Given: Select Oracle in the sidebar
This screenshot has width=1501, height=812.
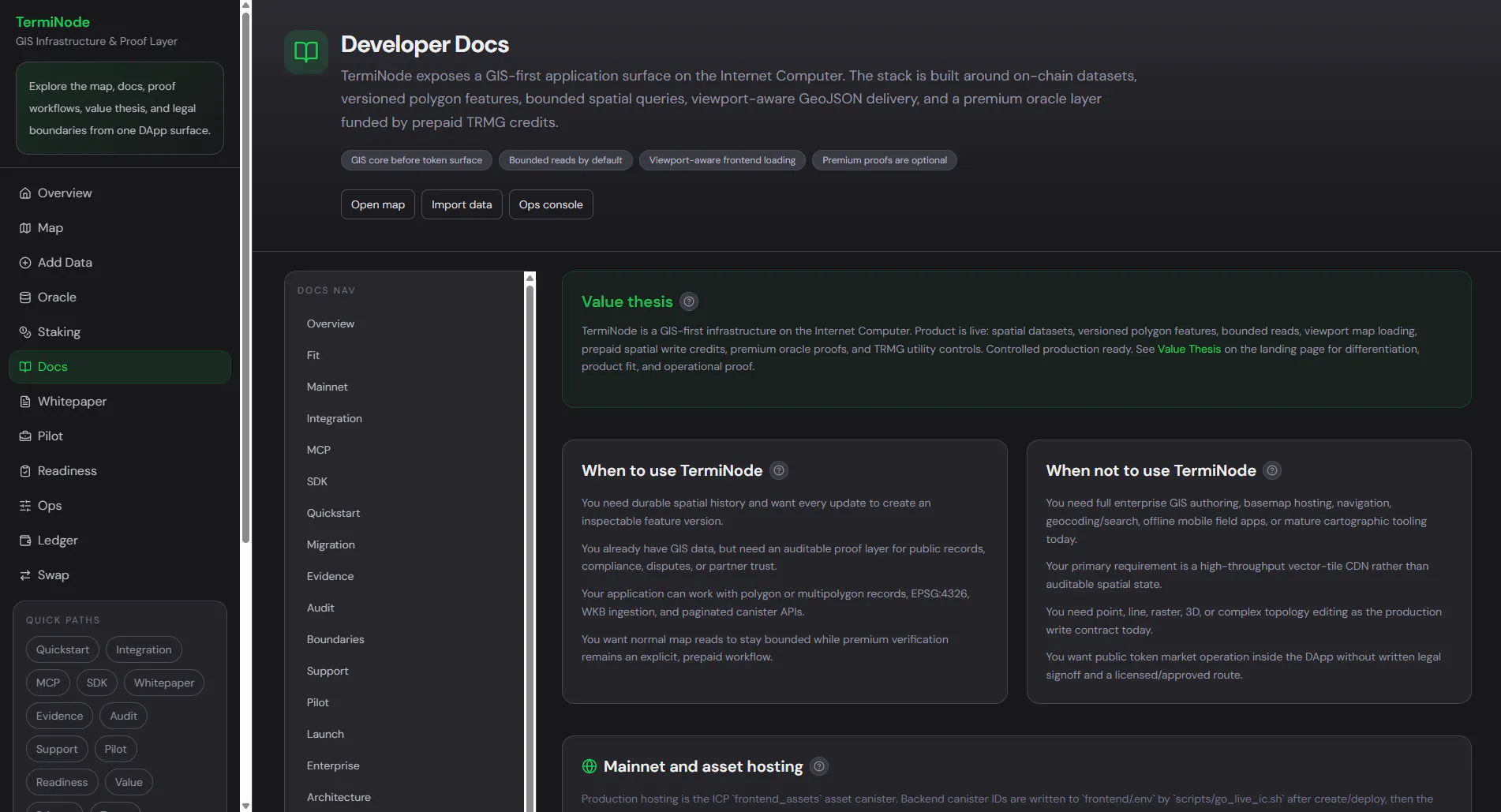Looking at the screenshot, I should tap(120, 297).
